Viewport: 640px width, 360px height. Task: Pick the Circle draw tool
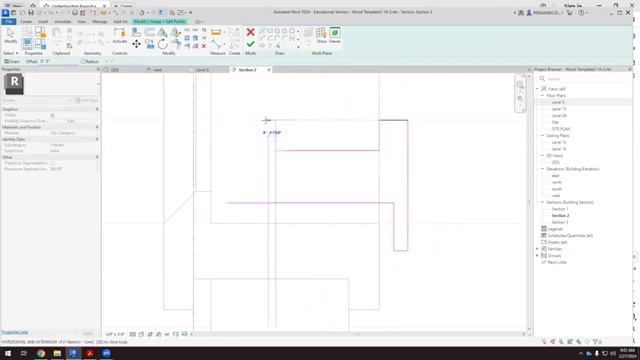292,31
